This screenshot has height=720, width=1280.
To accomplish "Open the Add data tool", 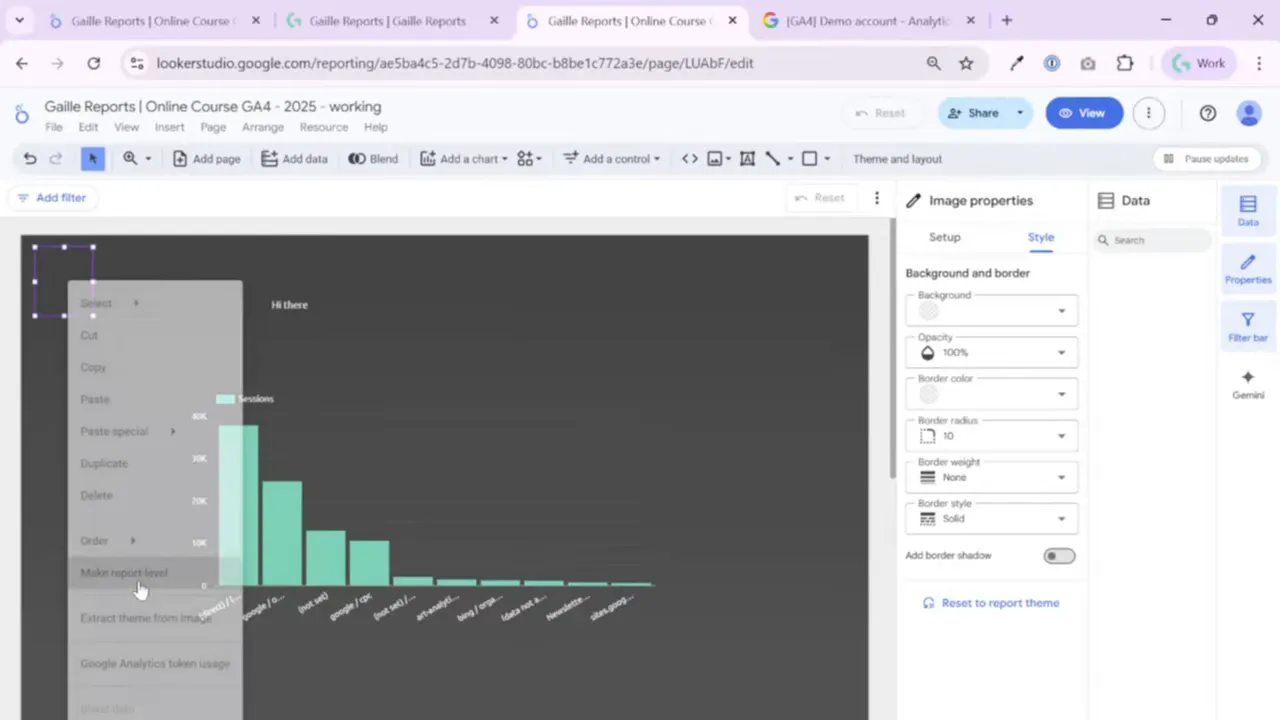I will [294, 158].
